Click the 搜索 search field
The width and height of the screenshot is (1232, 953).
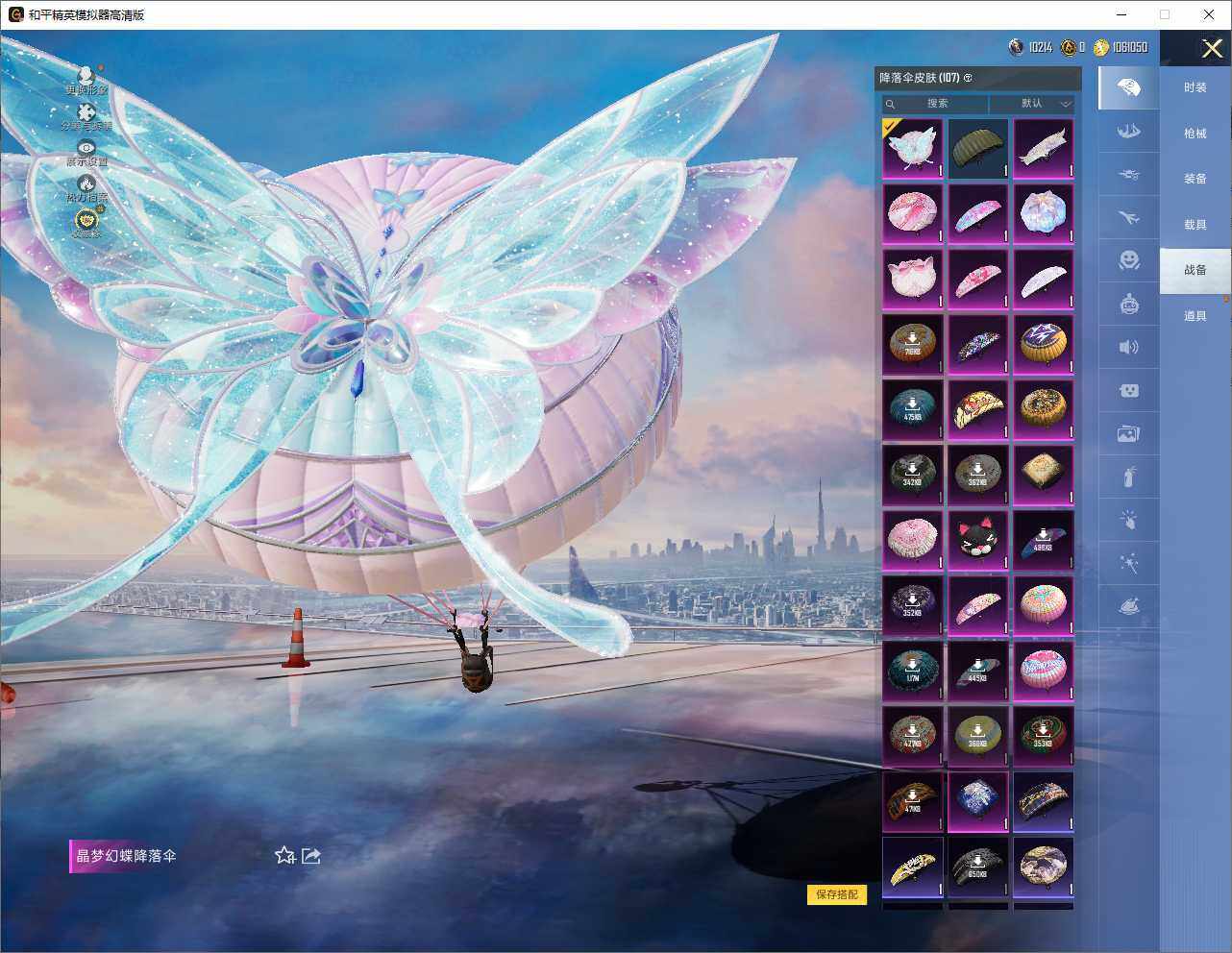pos(935,103)
